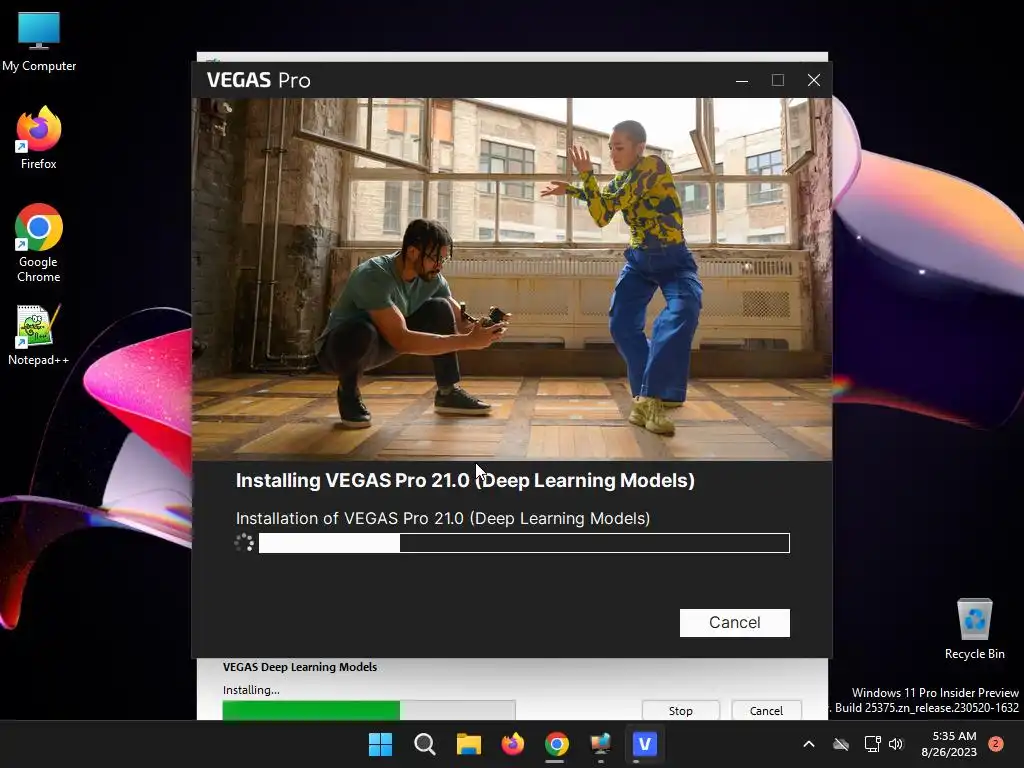Open File Explorer from taskbar
The height and width of the screenshot is (768, 1024).
(468, 744)
